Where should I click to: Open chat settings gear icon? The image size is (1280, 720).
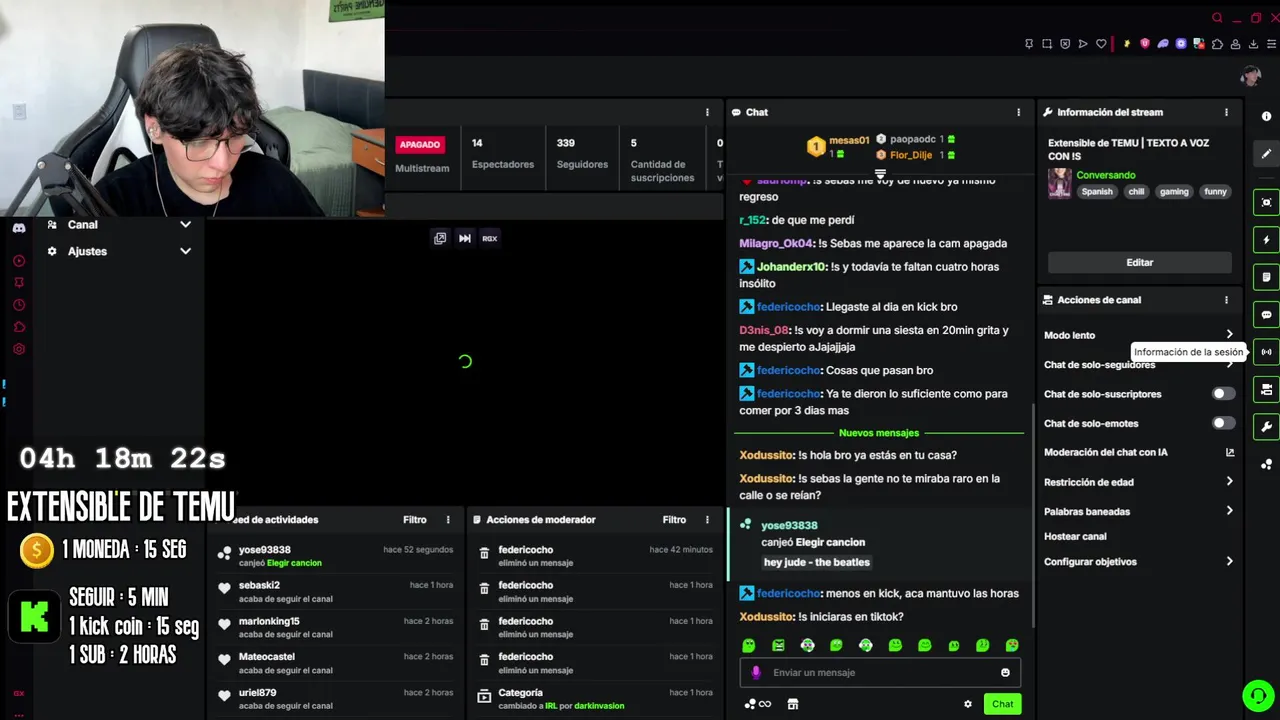967,704
